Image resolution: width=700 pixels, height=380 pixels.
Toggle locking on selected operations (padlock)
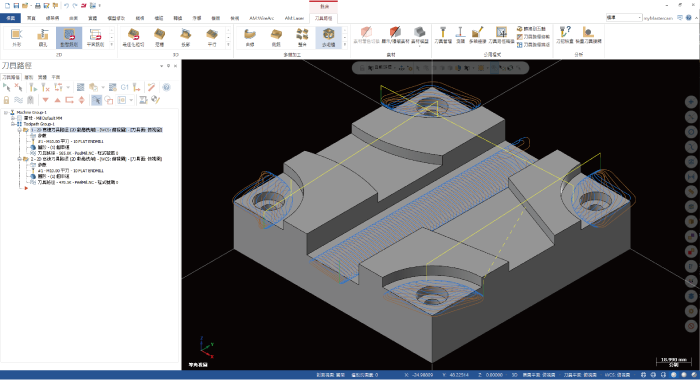coord(6,100)
